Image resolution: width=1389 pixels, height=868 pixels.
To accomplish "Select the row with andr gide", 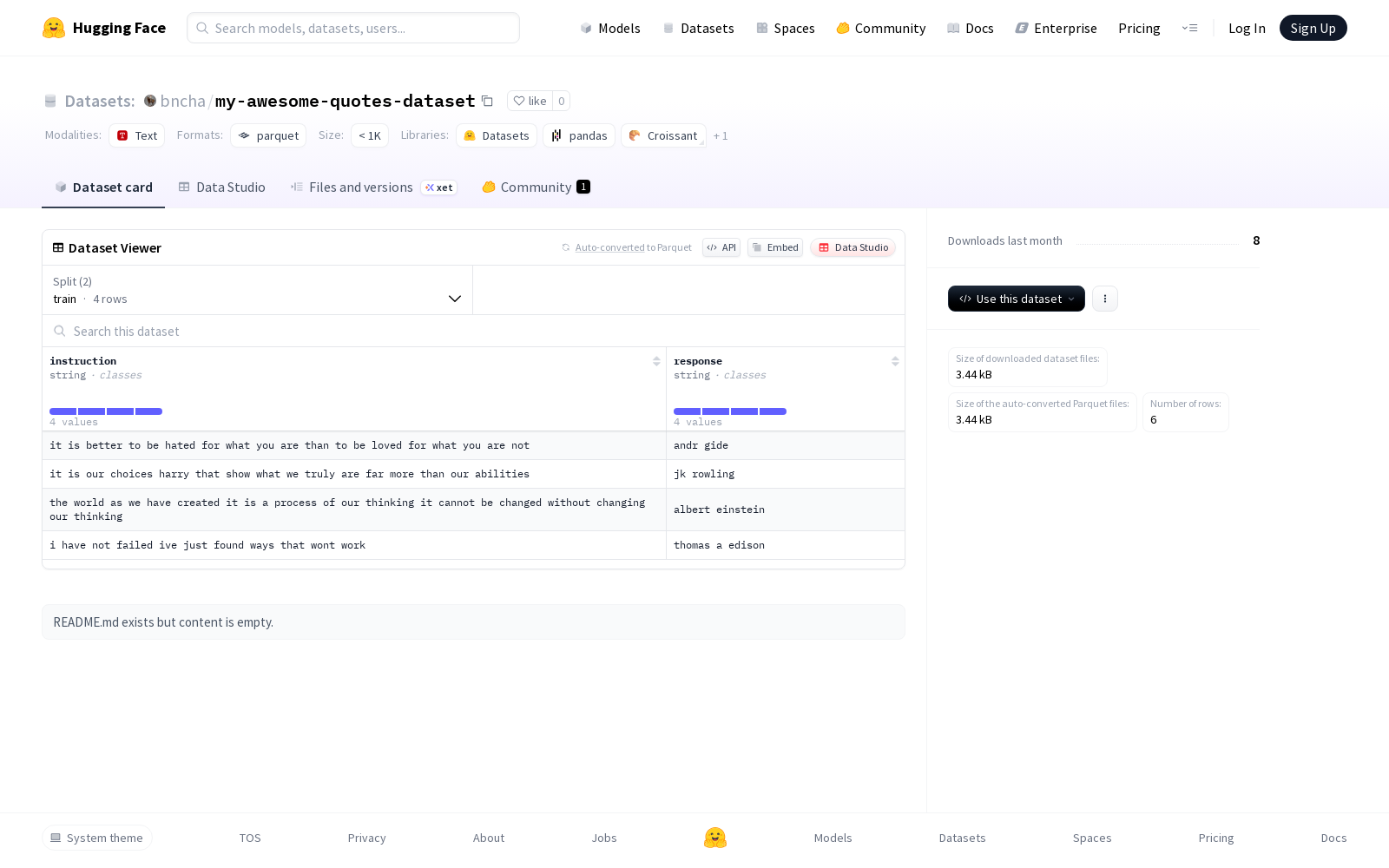I will (x=473, y=445).
